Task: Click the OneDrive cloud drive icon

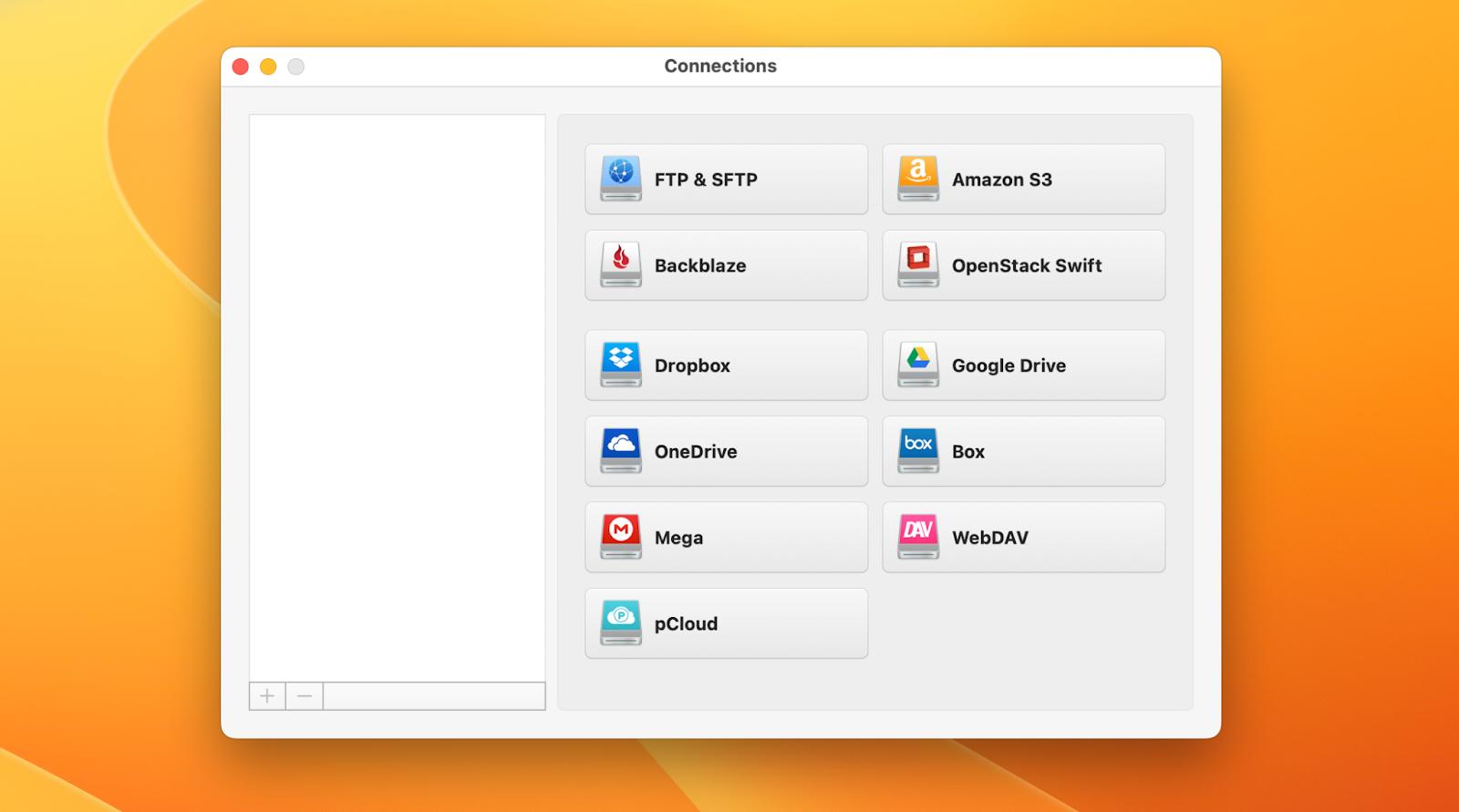Action: click(x=621, y=451)
